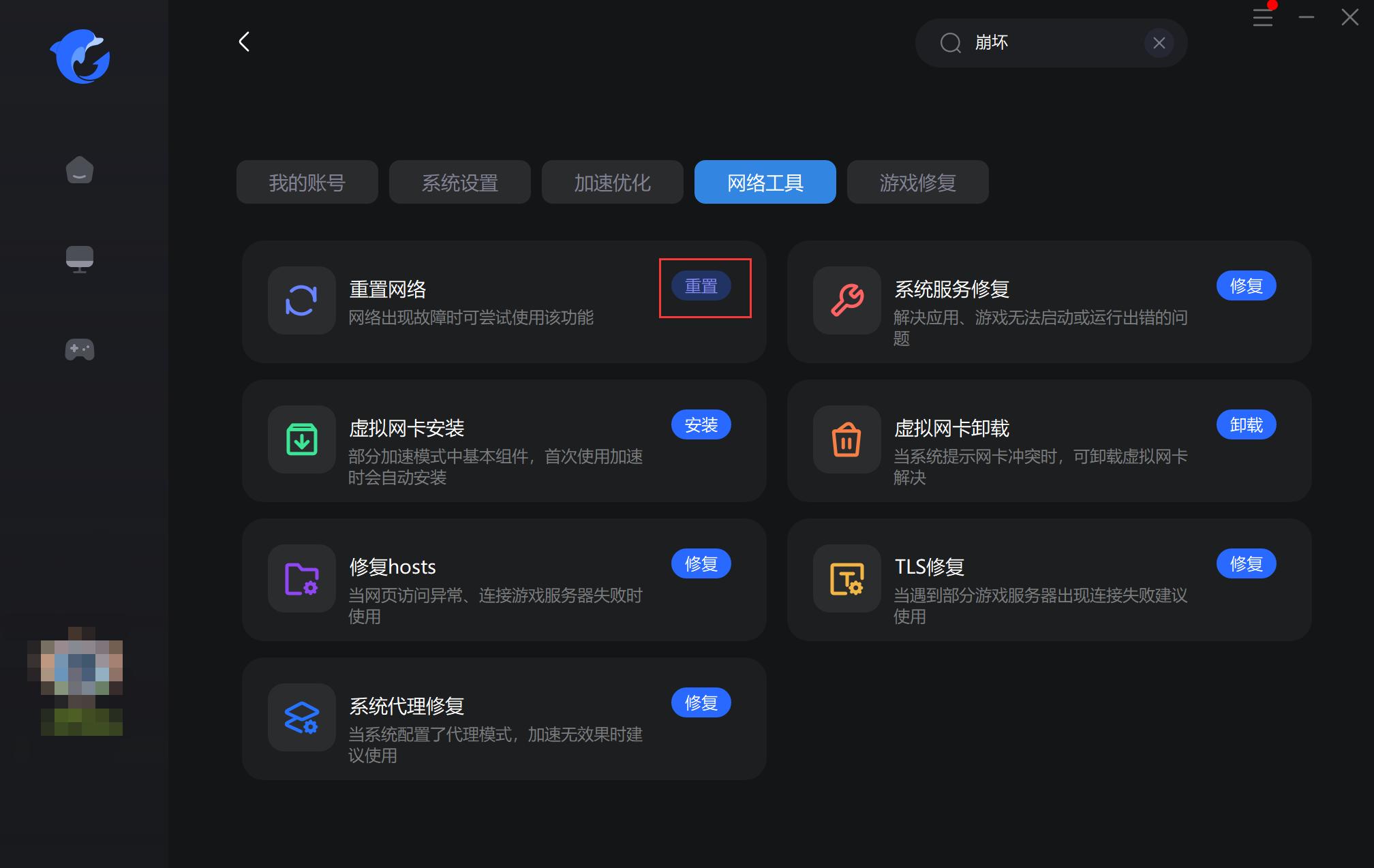1374x868 pixels.
Task: Select the monitor icon in the sidebar
Action: [80, 259]
